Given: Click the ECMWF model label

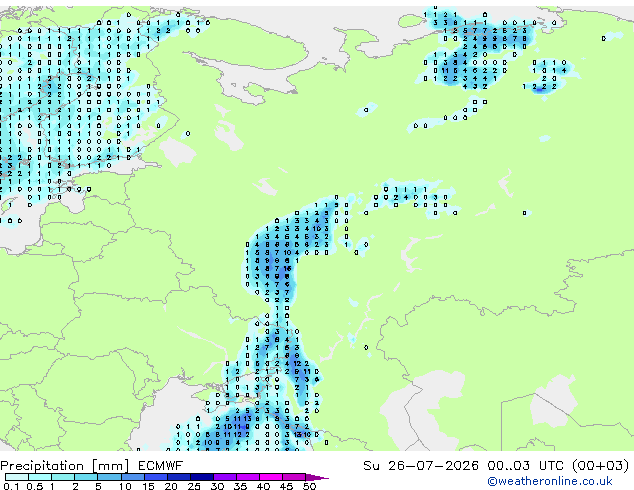Looking at the screenshot, I should coord(161,466).
